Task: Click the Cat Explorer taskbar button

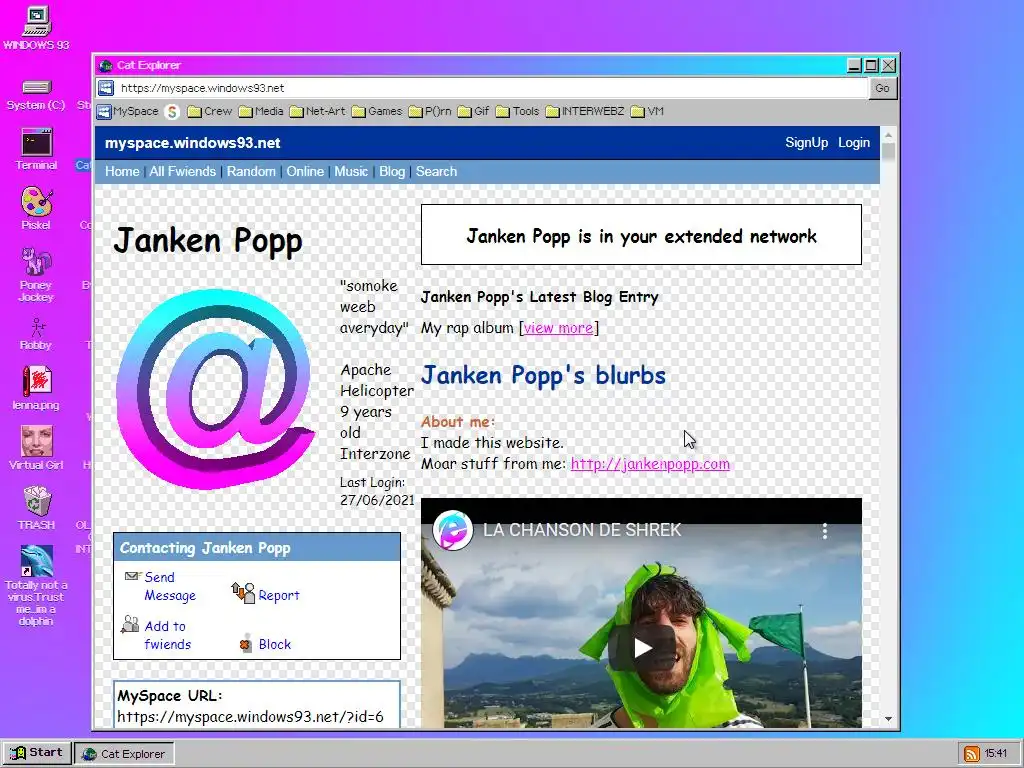Action: coord(124,754)
